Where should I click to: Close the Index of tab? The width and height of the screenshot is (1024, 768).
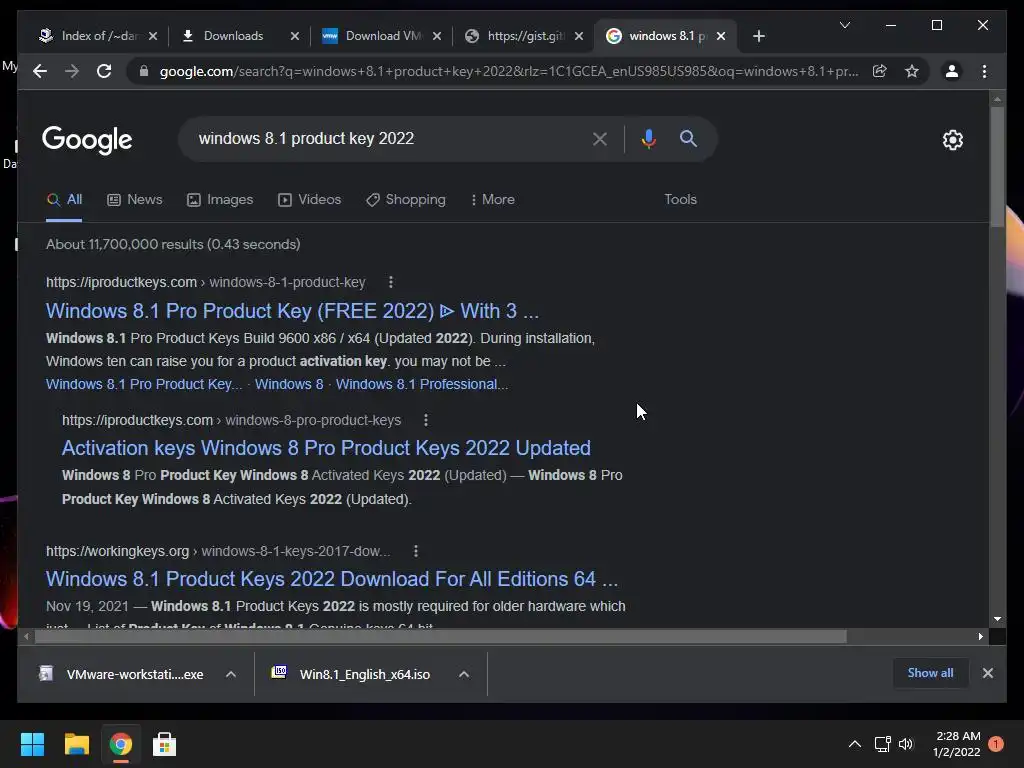153,36
